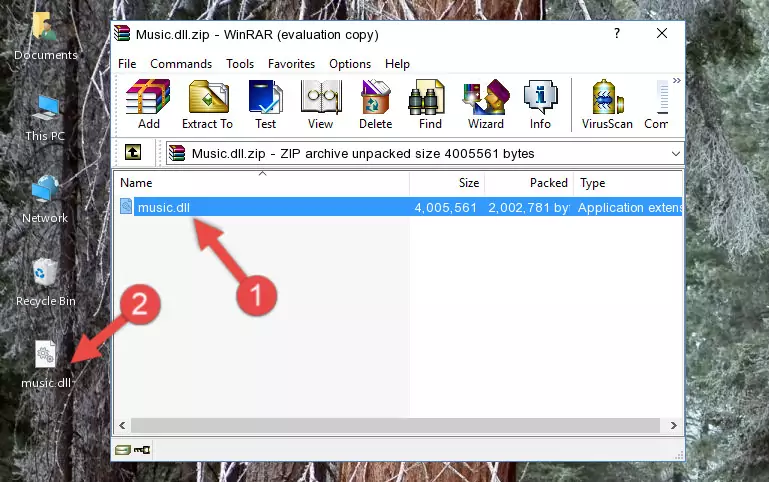
Task: Sort list by Size column header
Action: 447,183
